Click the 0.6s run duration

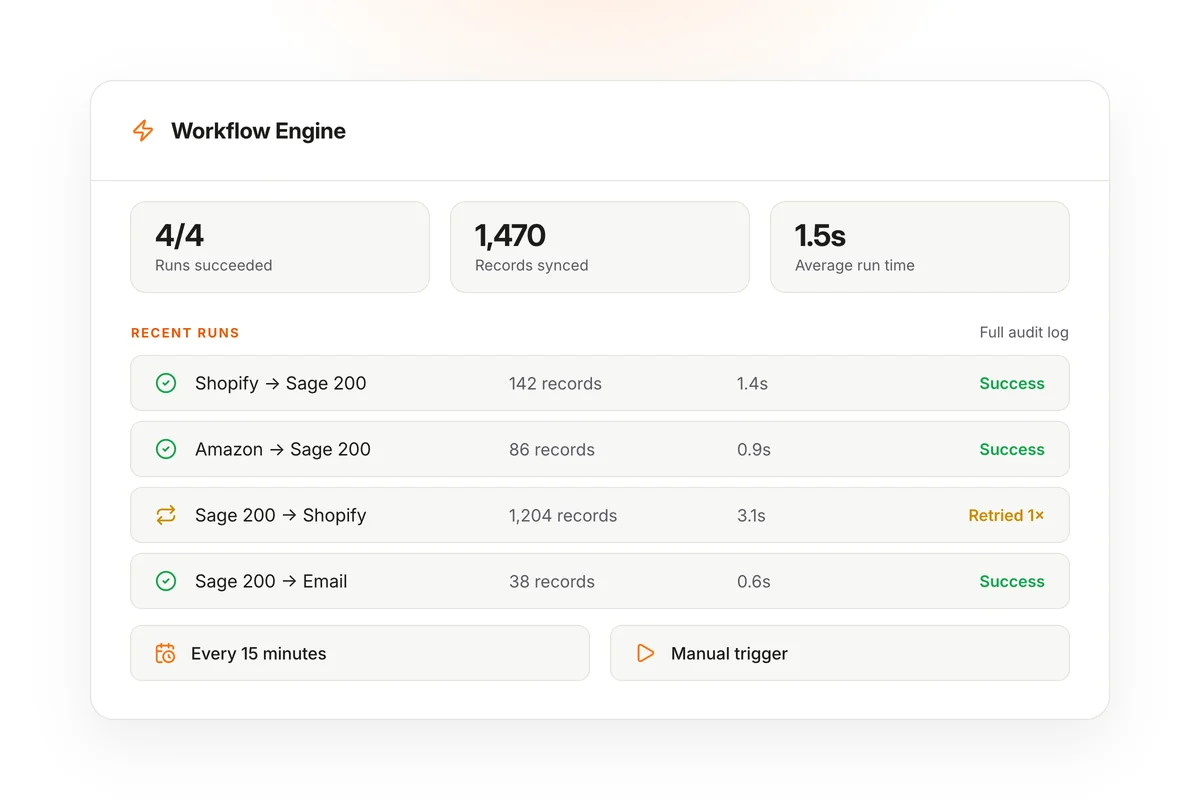(754, 581)
